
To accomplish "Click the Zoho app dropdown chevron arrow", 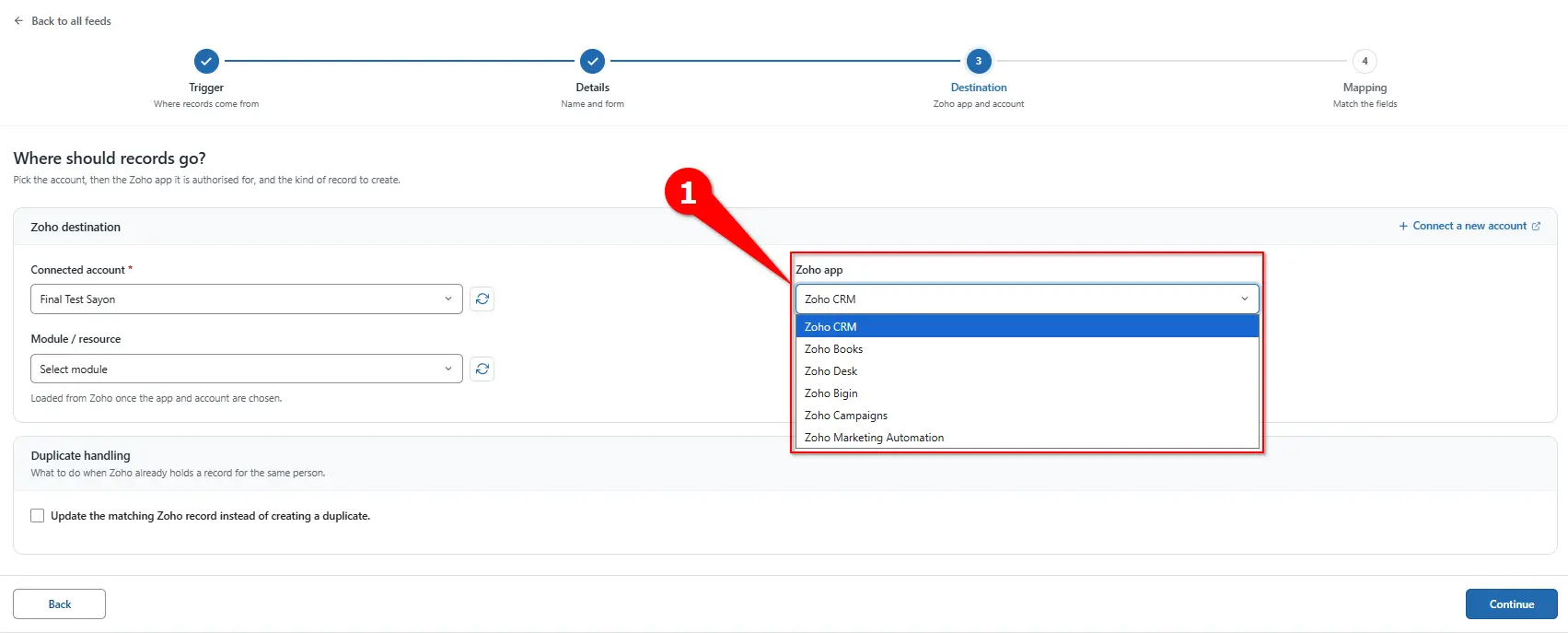I will (x=1244, y=299).
